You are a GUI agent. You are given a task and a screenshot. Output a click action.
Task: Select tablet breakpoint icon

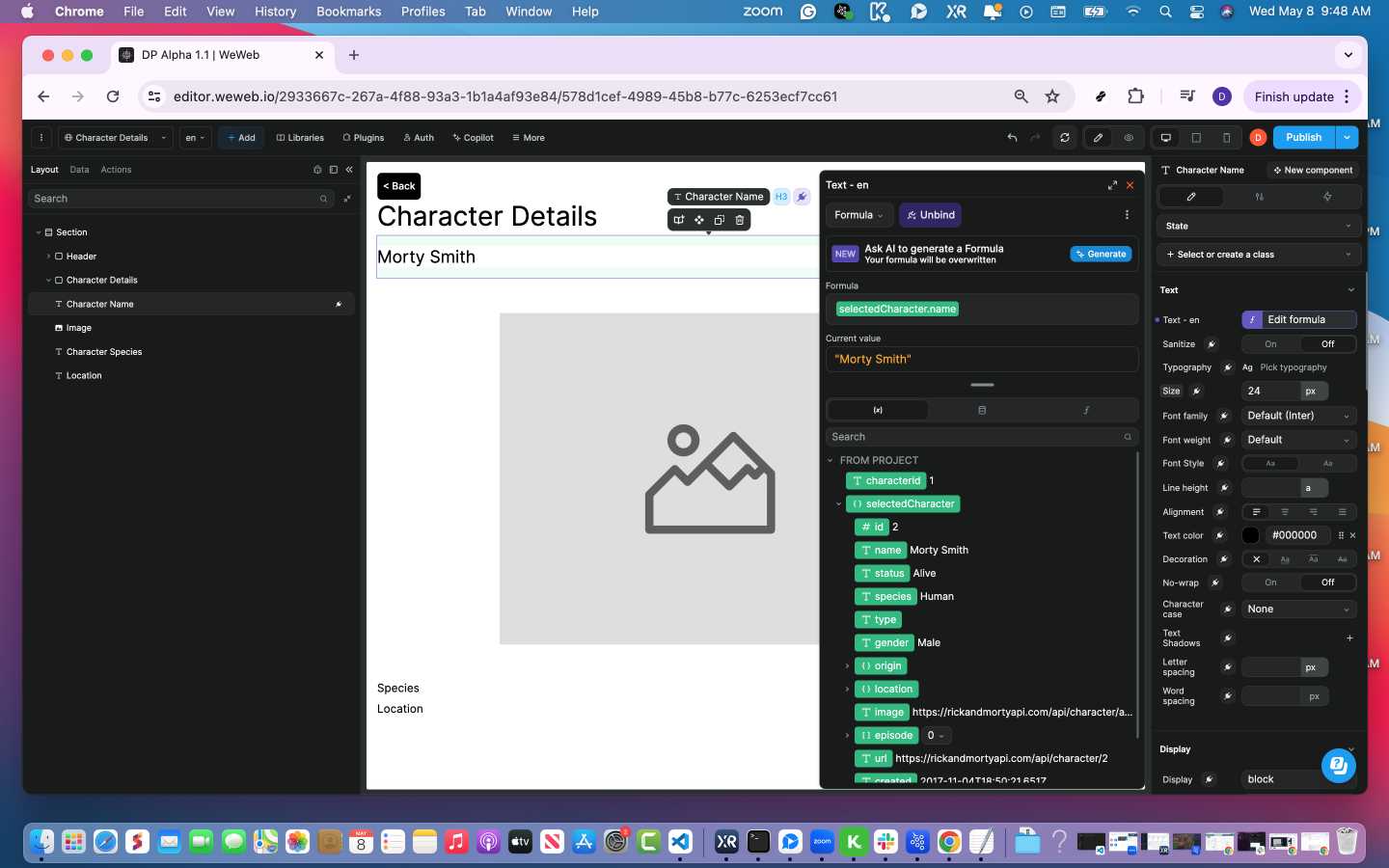[1196, 138]
